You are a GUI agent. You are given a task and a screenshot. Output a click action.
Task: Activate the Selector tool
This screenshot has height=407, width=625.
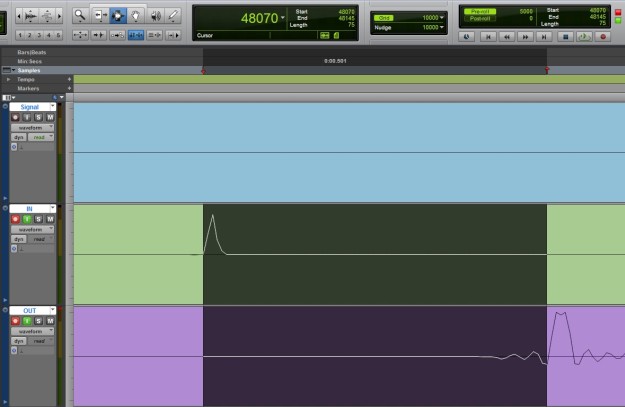click(118, 16)
